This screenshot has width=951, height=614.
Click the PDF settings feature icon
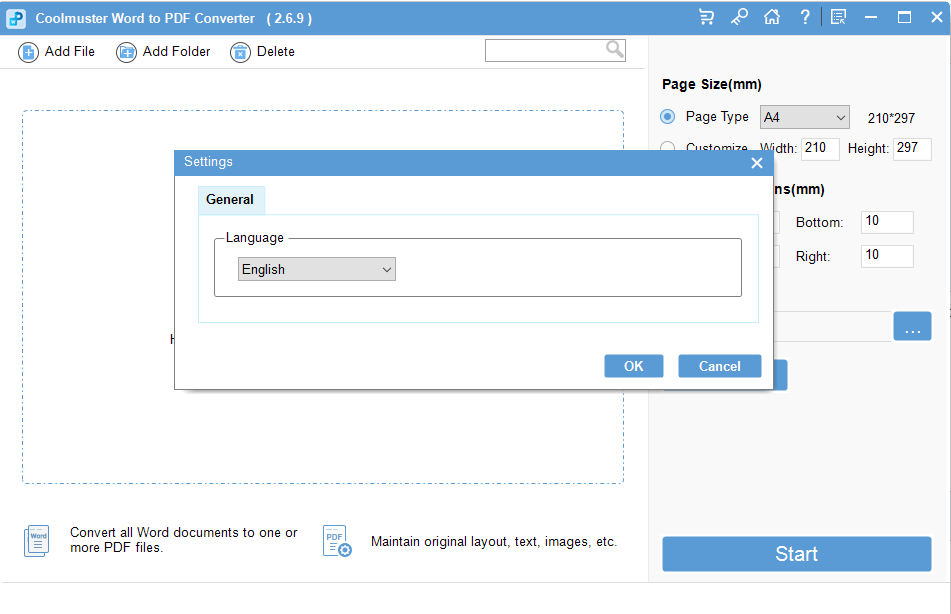337,541
